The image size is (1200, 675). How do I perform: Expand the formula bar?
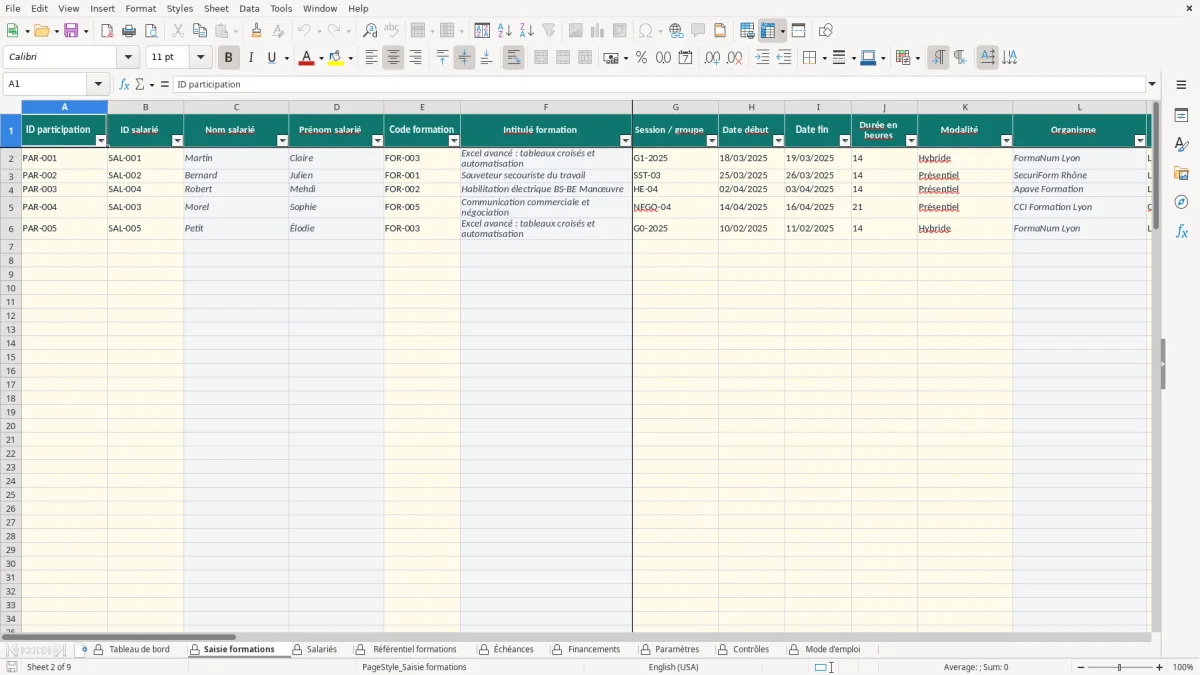pos(1152,85)
